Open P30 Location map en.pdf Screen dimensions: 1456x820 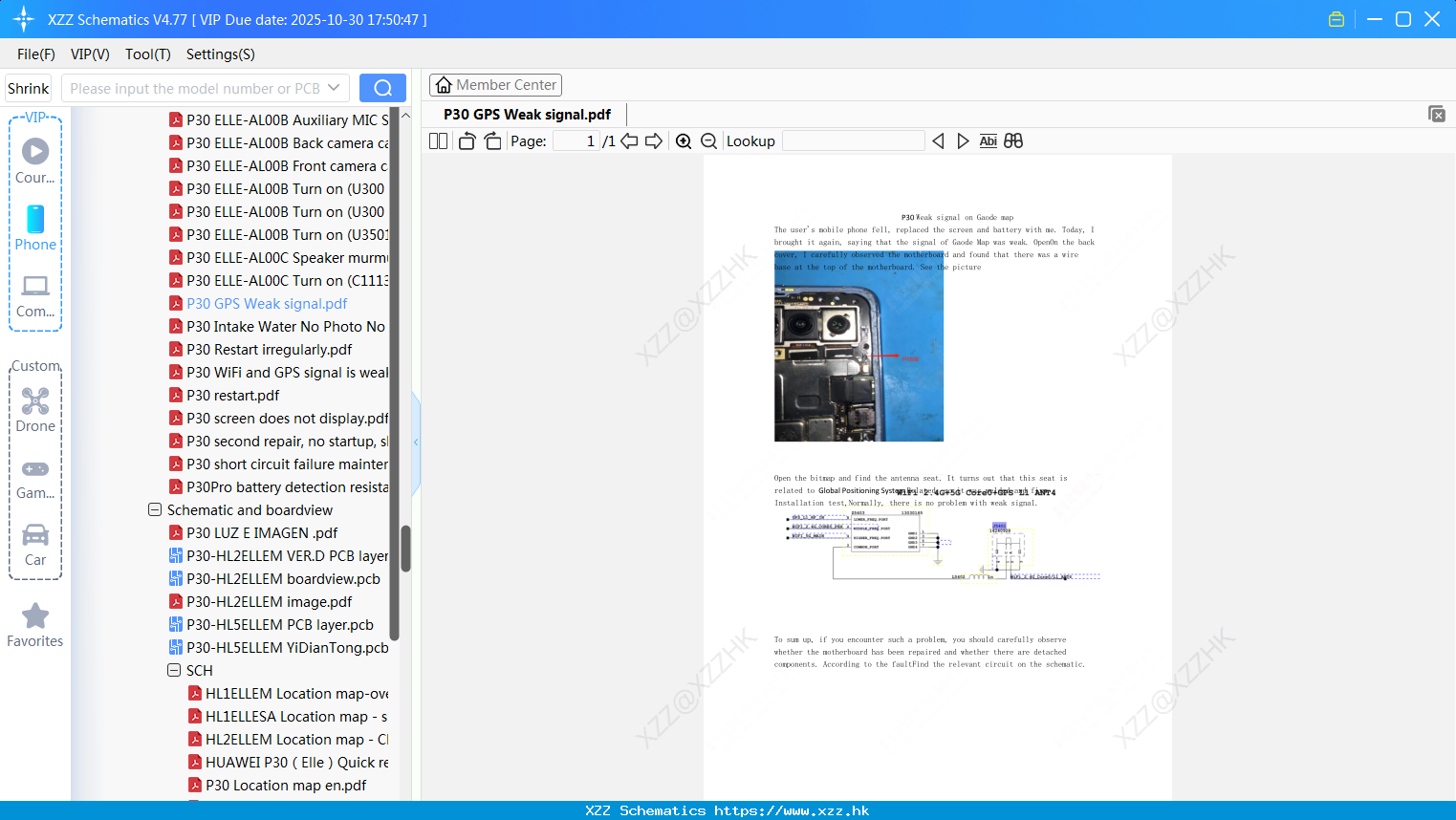(277, 786)
